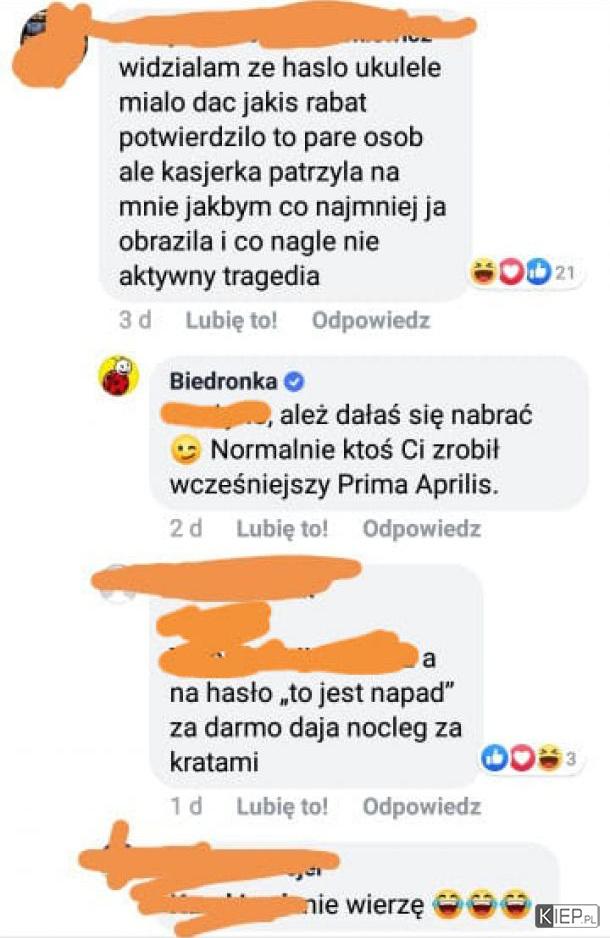
Task: Click the thumbs-up reaction beside count 21
Action: point(538,273)
